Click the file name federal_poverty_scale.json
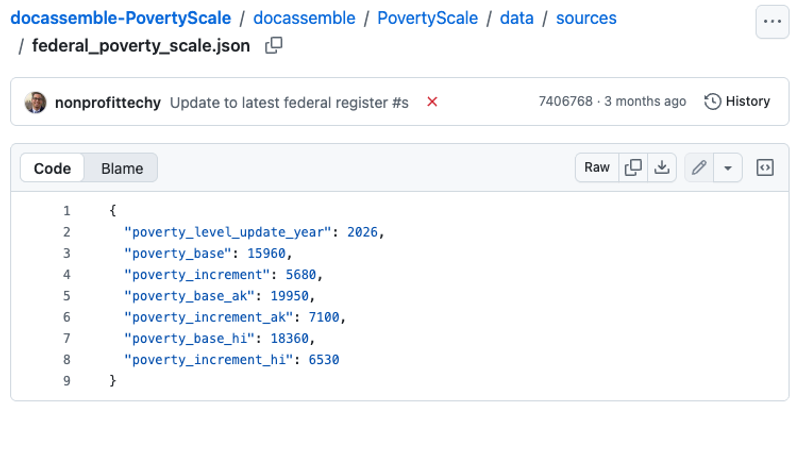The width and height of the screenshot is (800, 470). pyautogui.click(x=141, y=46)
